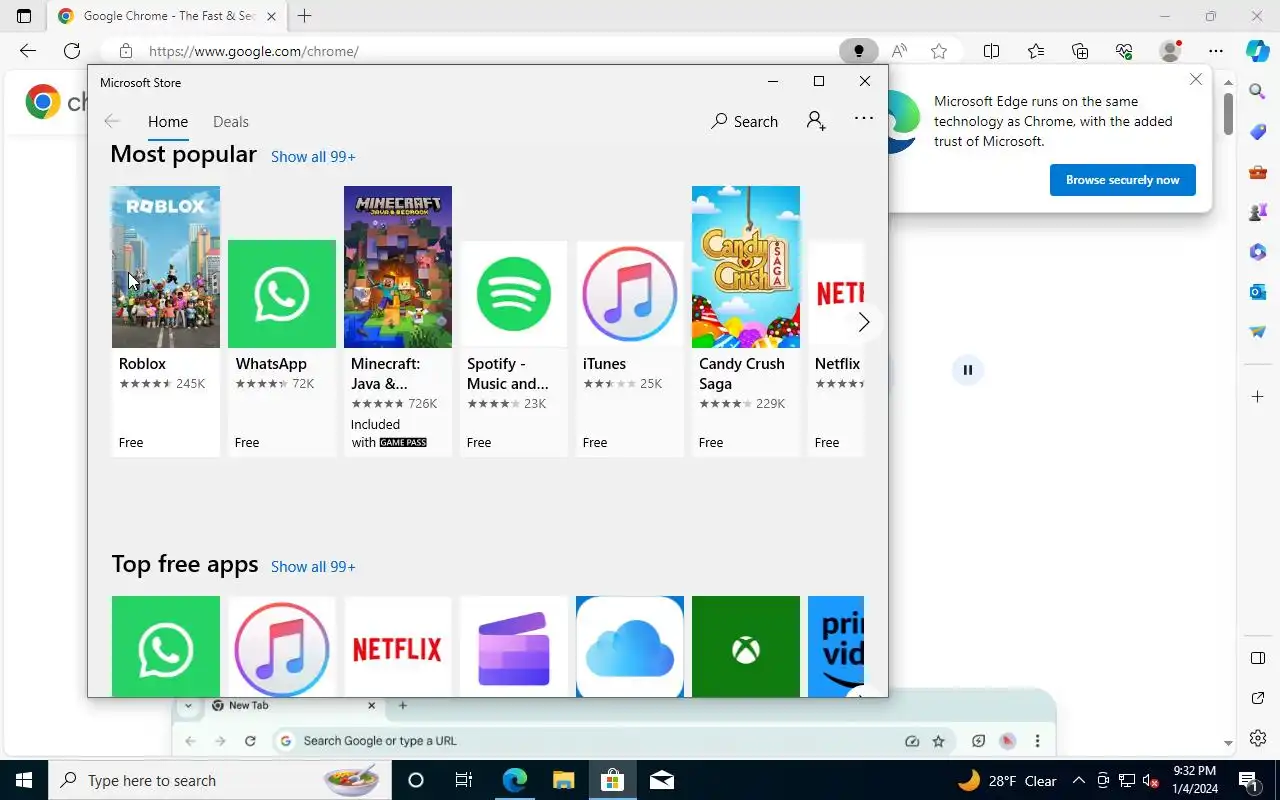Open the Store more options menu

click(x=864, y=119)
